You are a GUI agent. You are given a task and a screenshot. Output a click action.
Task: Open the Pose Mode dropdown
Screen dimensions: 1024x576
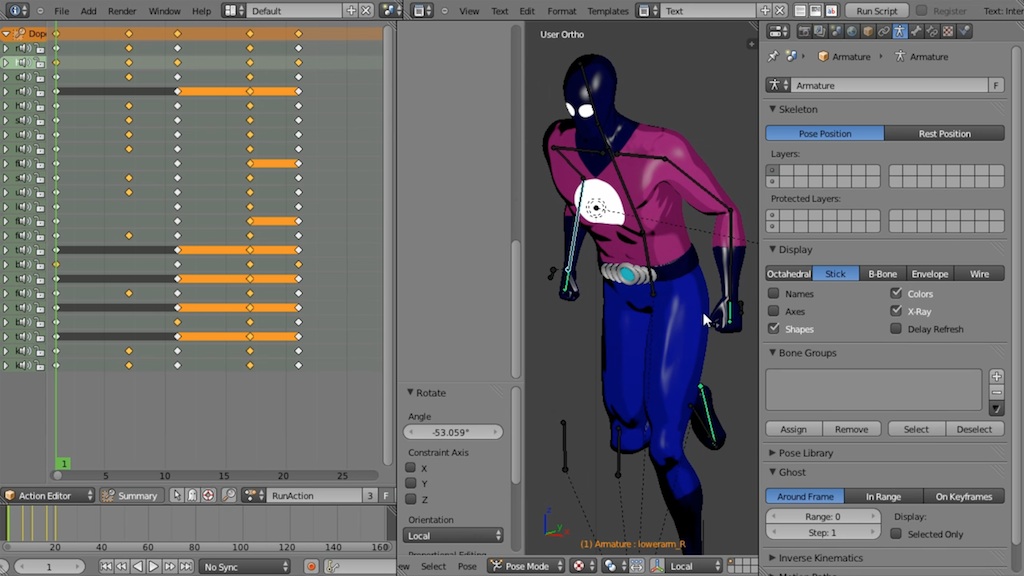526,566
